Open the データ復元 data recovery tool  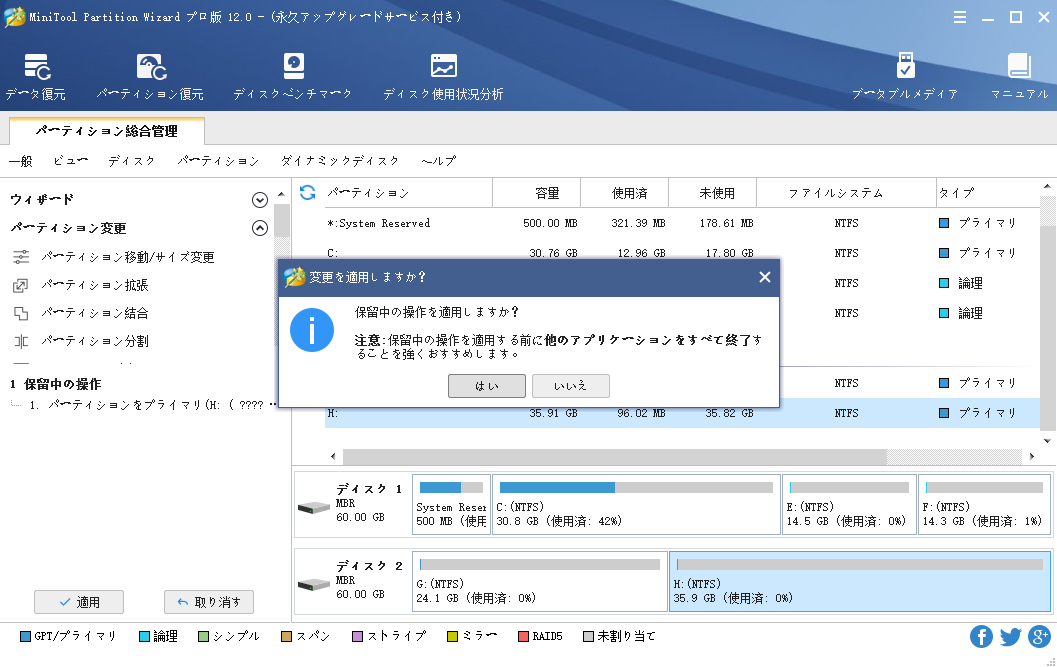[x=36, y=78]
